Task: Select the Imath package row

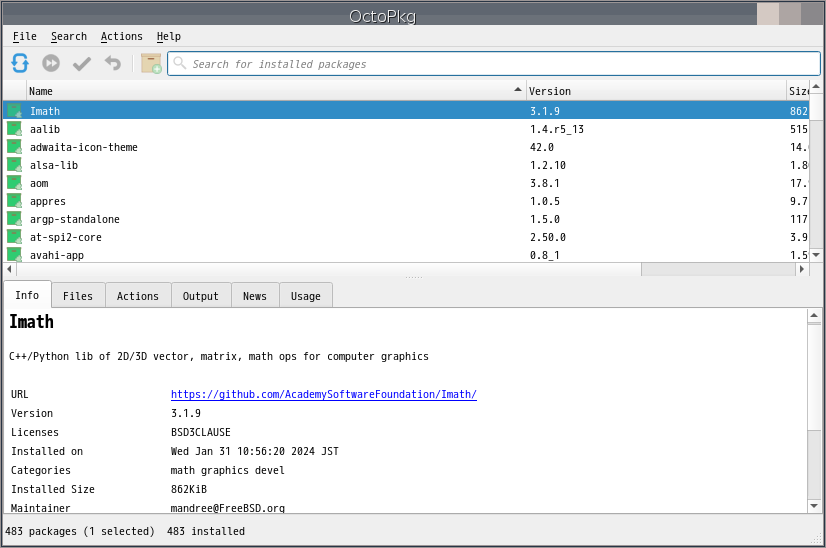Action: click(x=406, y=111)
